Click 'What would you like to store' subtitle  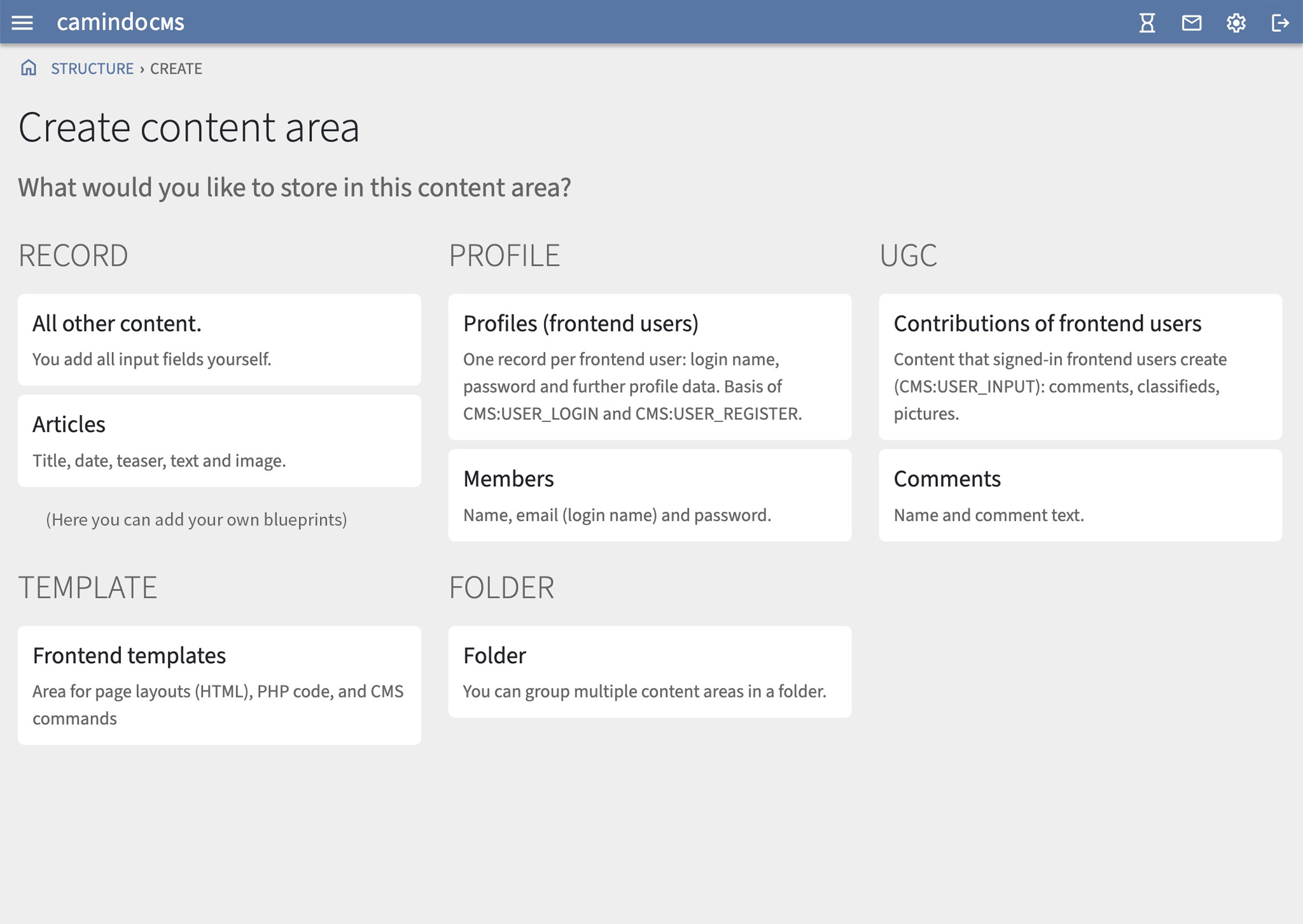(295, 188)
